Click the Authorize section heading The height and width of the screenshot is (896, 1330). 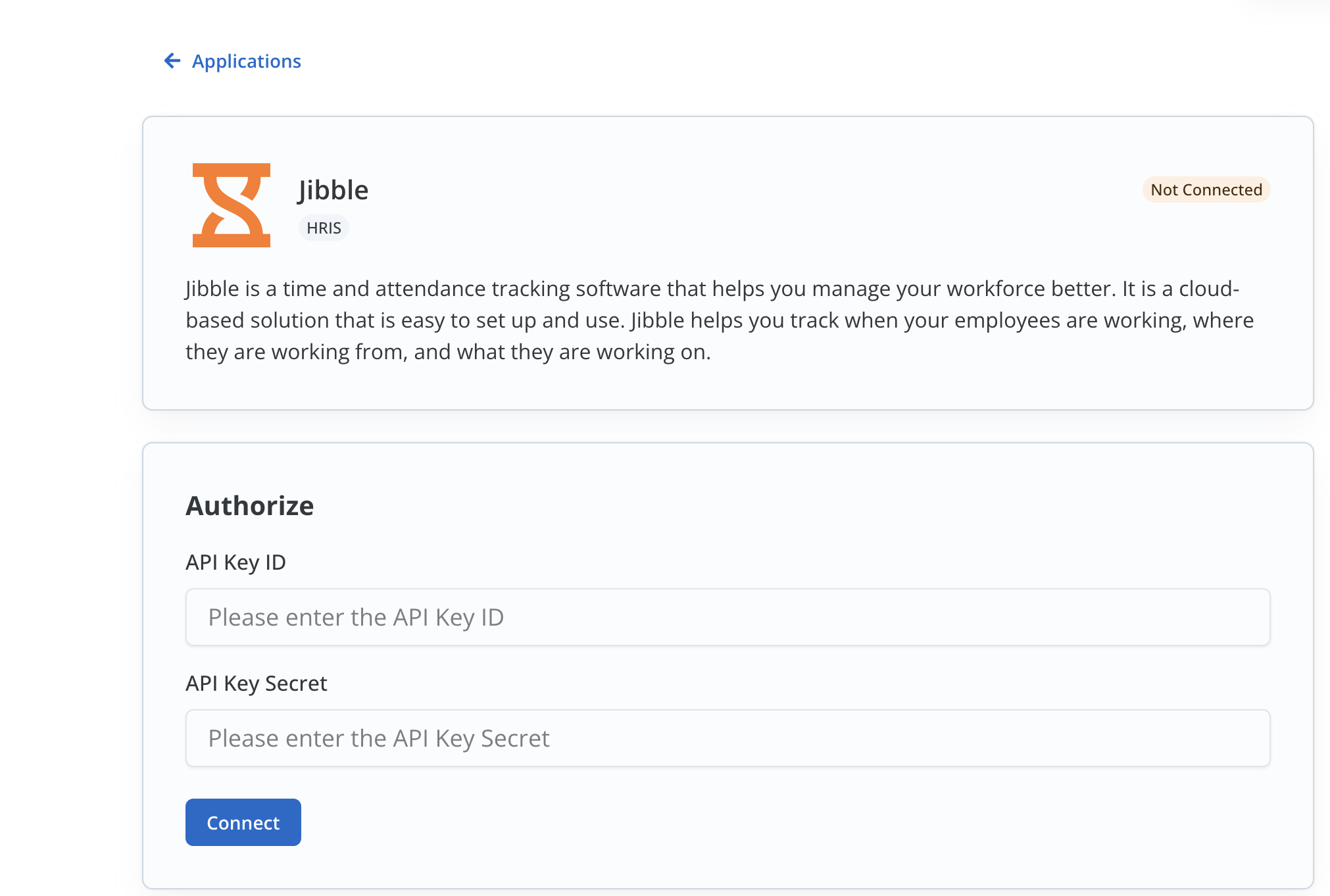[250, 506]
